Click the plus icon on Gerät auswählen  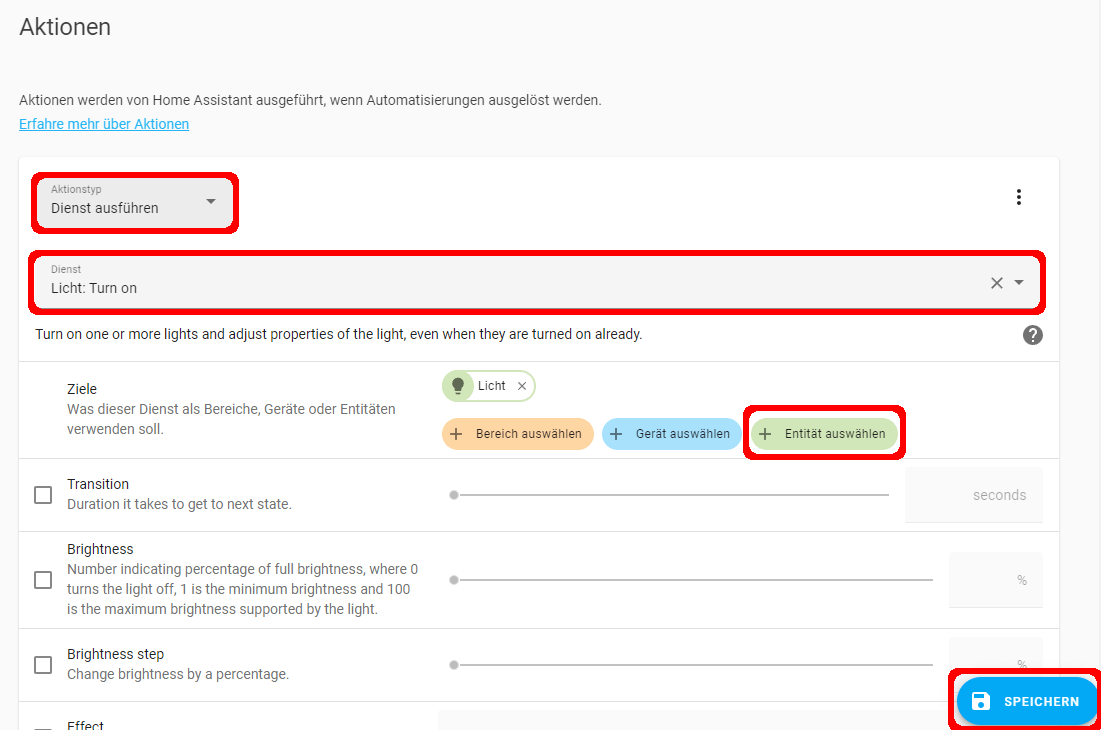[x=616, y=434]
